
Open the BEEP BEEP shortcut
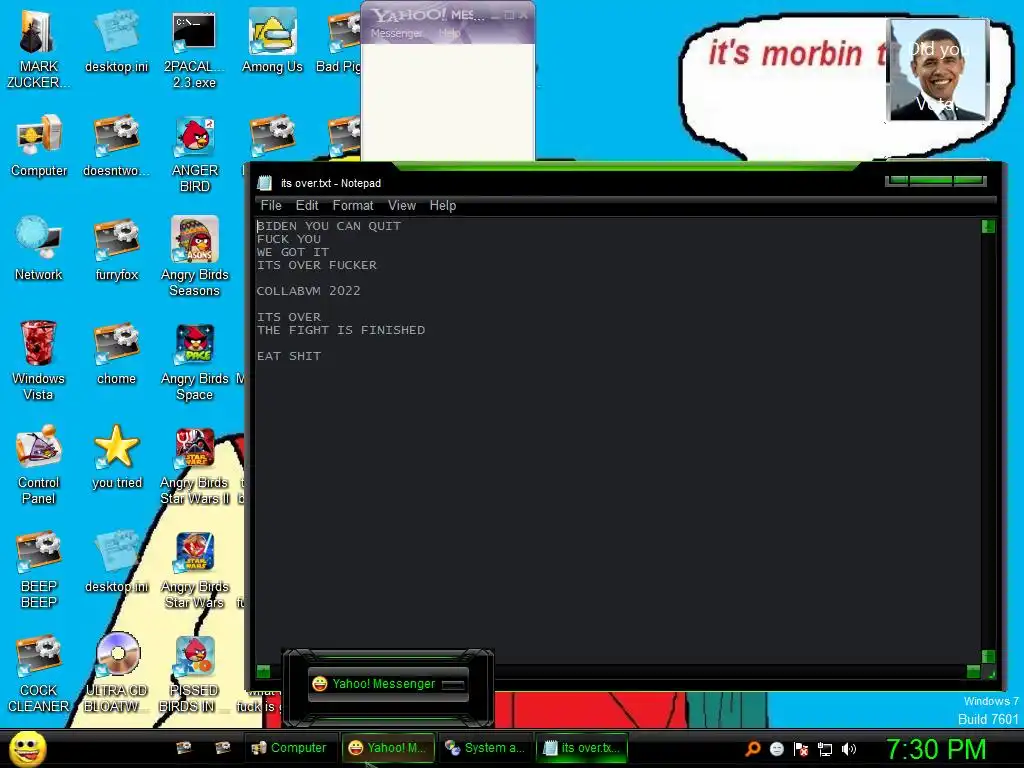[x=39, y=569]
